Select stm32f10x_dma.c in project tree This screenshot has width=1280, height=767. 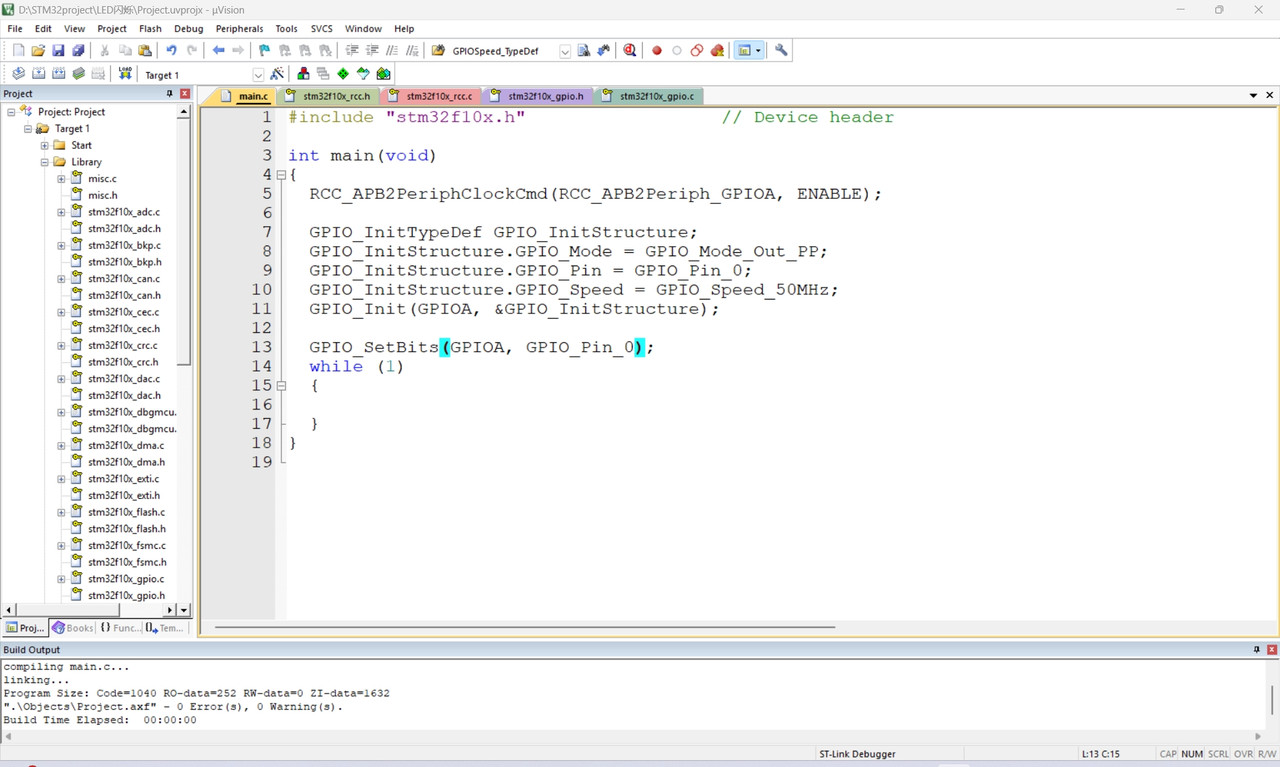(x=126, y=446)
